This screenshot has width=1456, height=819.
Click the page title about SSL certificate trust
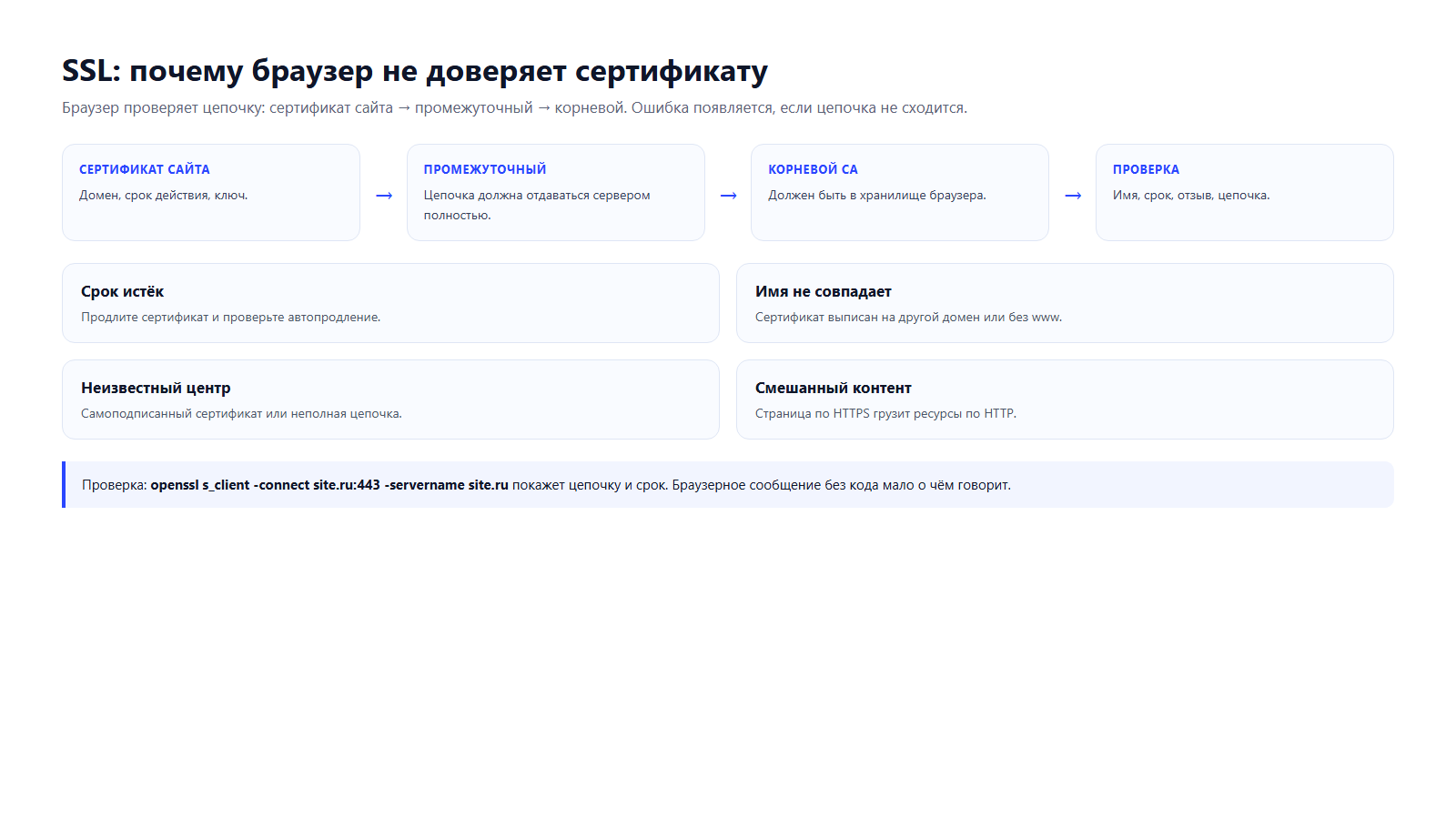pos(415,71)
